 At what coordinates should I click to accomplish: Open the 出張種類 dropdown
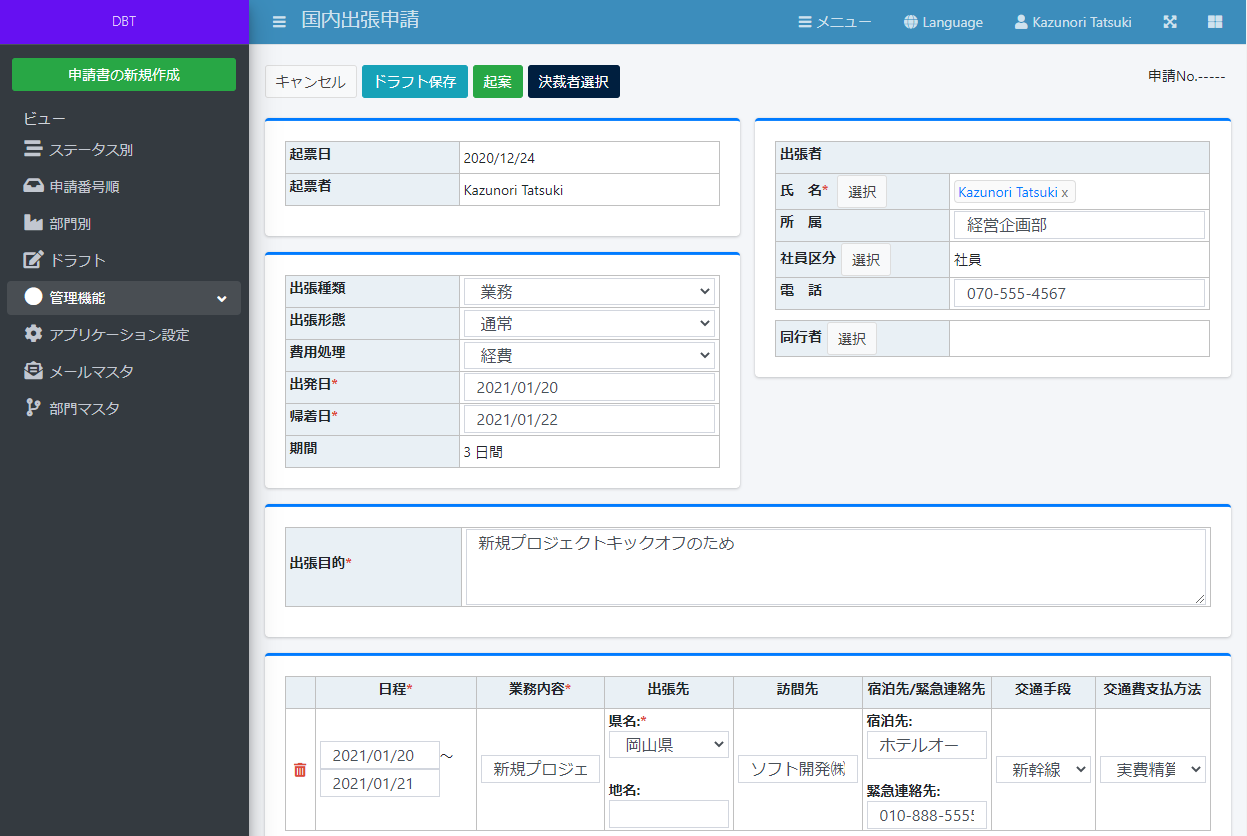pos(589,292)
